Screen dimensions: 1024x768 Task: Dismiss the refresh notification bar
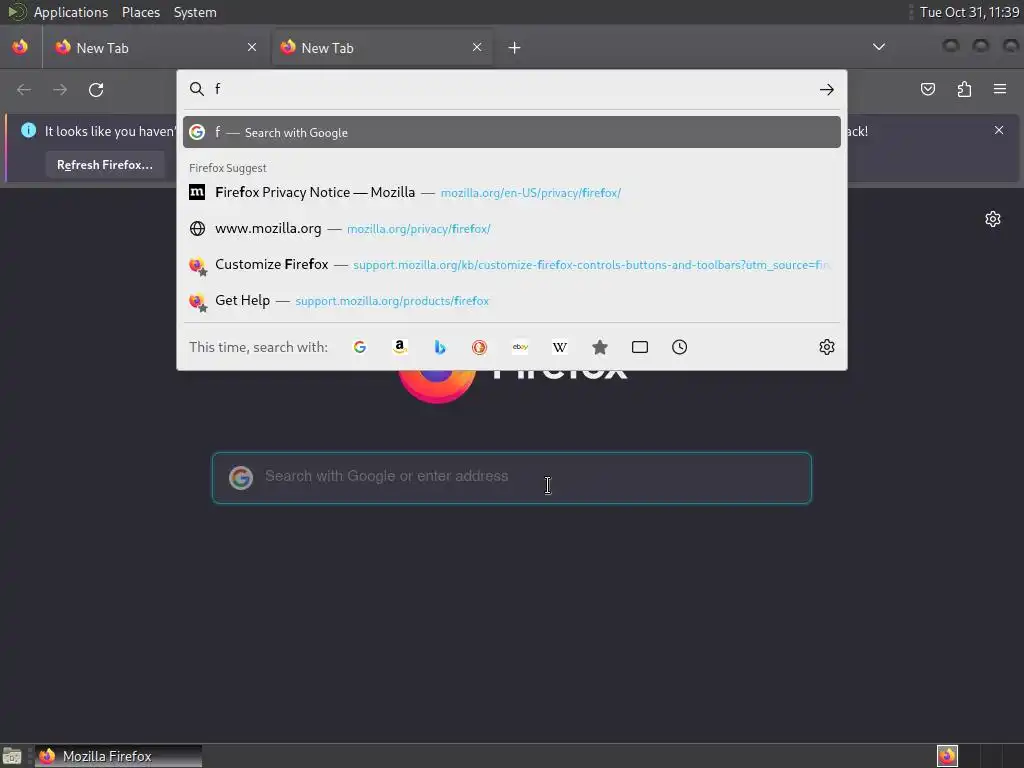(x=999, y=131)
